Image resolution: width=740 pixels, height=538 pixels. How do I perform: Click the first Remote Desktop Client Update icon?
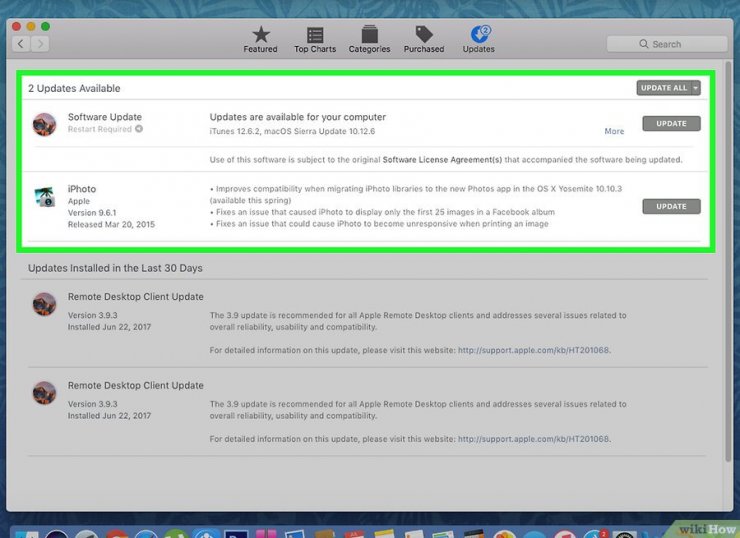click(44, 304)
